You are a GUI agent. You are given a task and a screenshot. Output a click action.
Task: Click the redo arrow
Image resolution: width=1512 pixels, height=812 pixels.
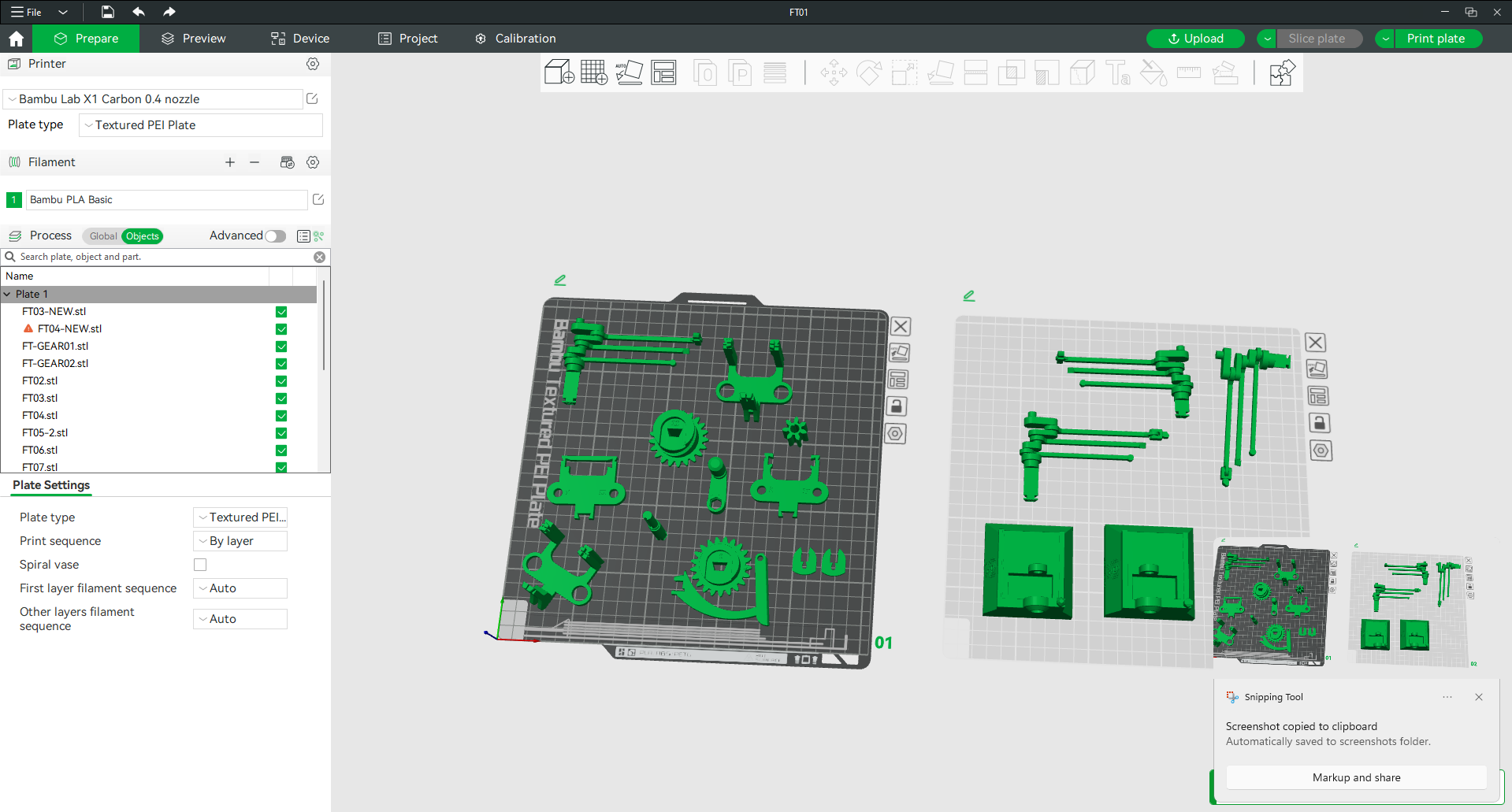pos(169,12)
